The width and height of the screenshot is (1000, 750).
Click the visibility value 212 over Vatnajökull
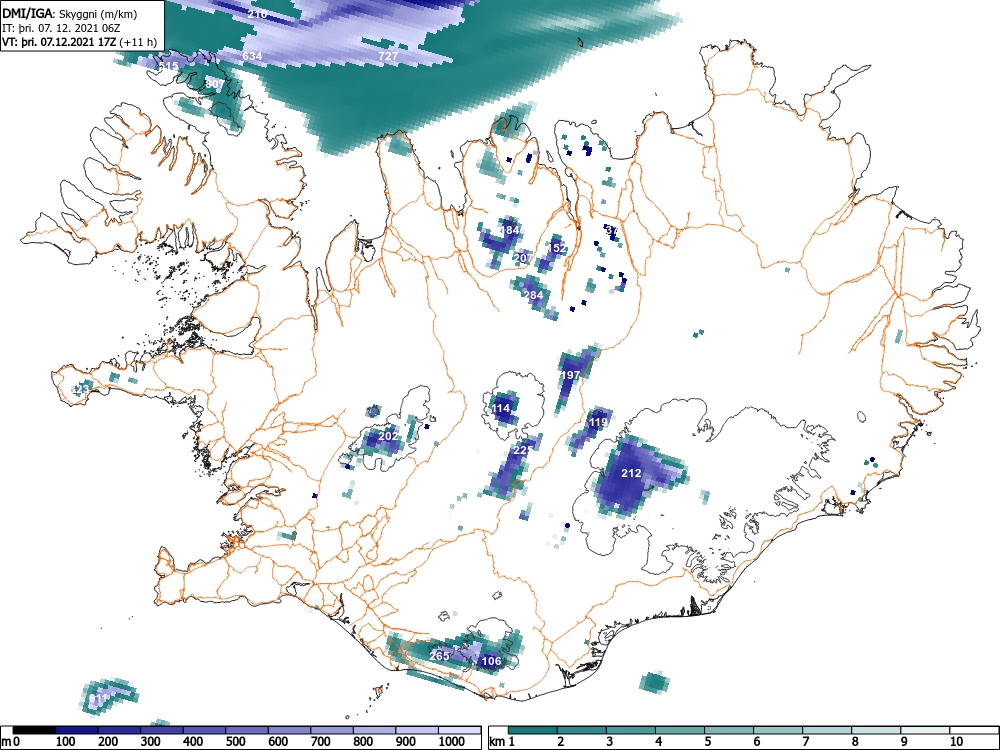[x=631, y=473]
